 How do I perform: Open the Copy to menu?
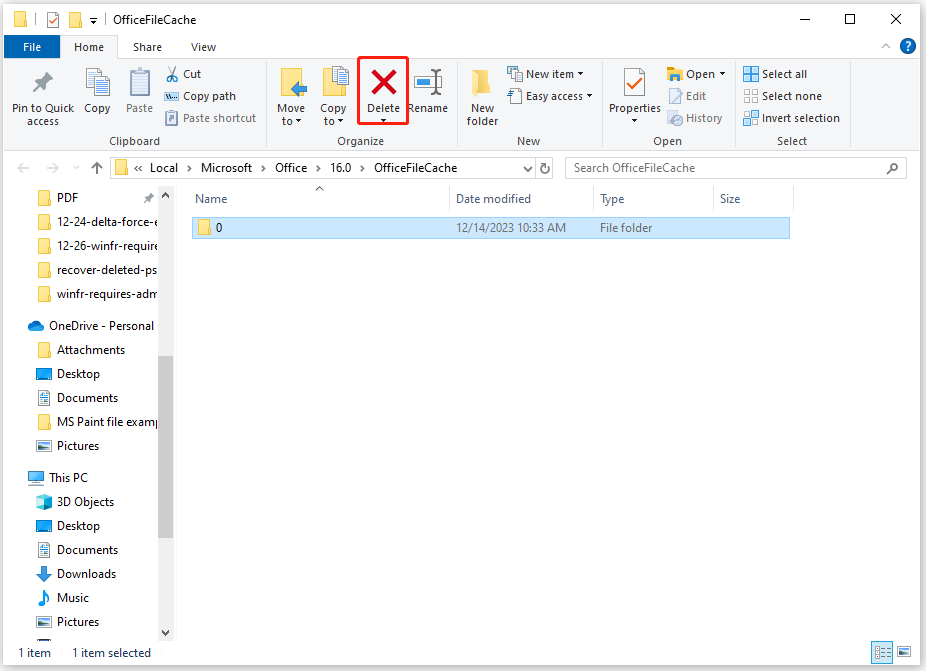click(334, 97)
